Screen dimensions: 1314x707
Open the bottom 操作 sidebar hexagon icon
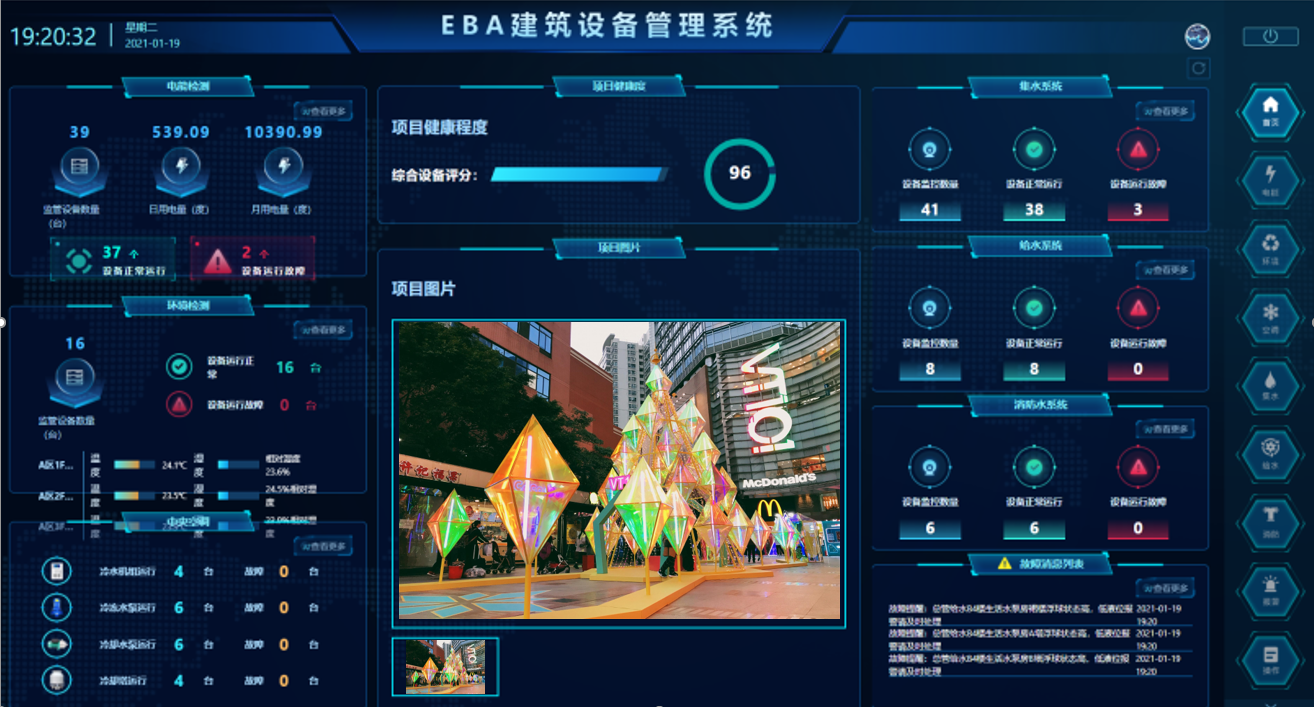click(1270, 659)
